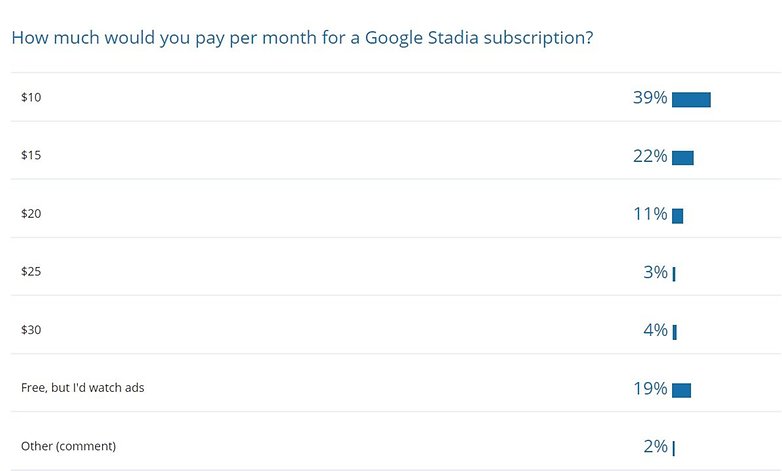
Task: Click the 19% percentage label
Action: [650, 388]
